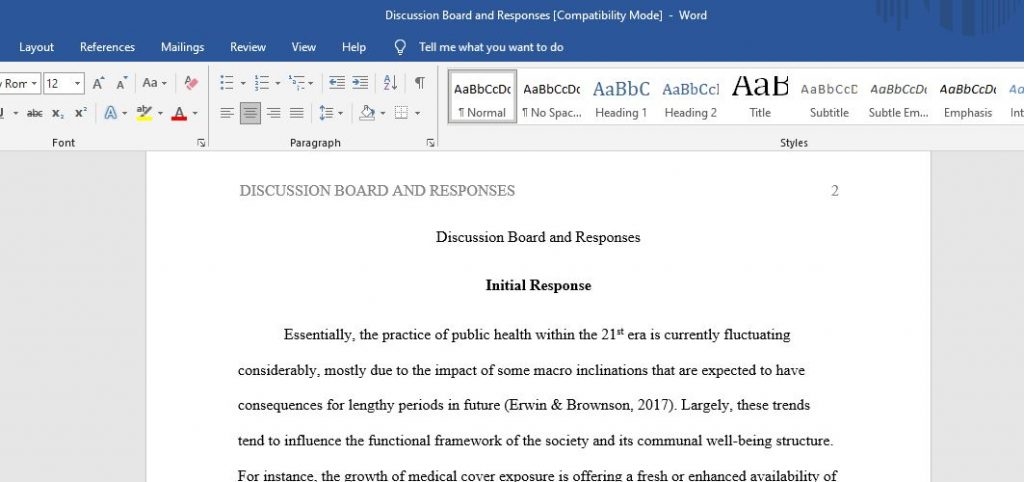Image resolution: width=1024 pixels, height=482 pixels.
Task: Justify the paragraph text
Action: pos(296,113)
